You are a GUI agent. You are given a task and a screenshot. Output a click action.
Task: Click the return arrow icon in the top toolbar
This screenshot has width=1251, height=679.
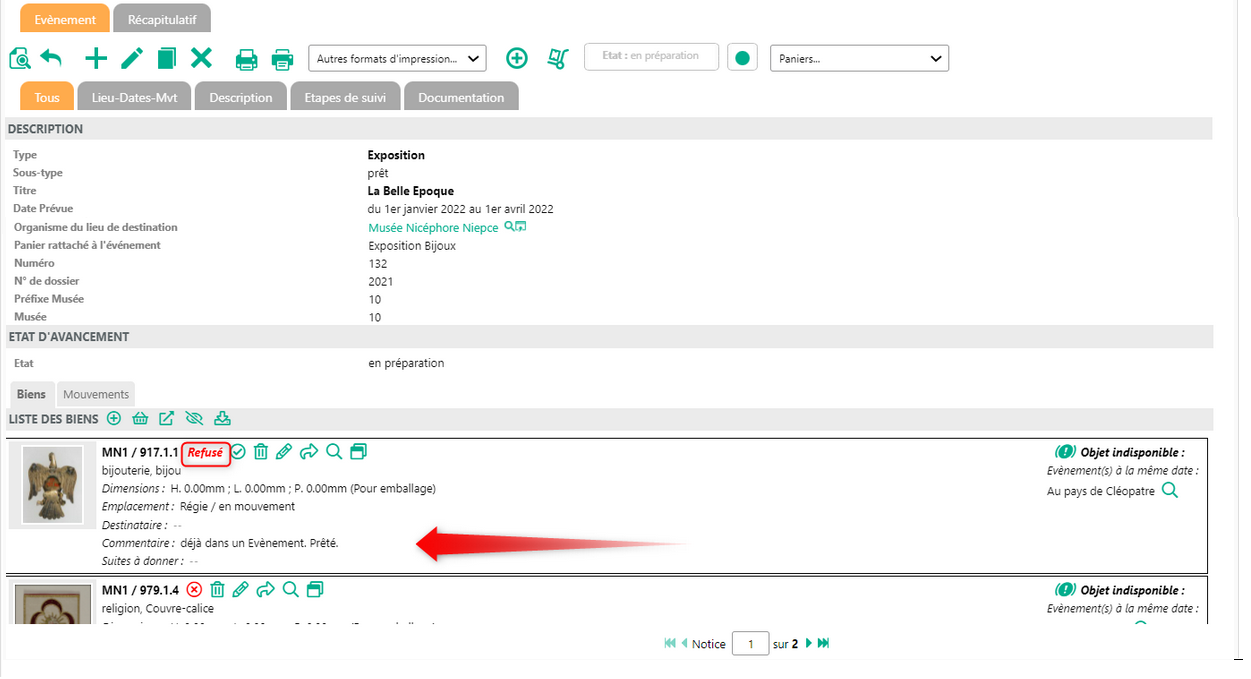click(51, 58)
